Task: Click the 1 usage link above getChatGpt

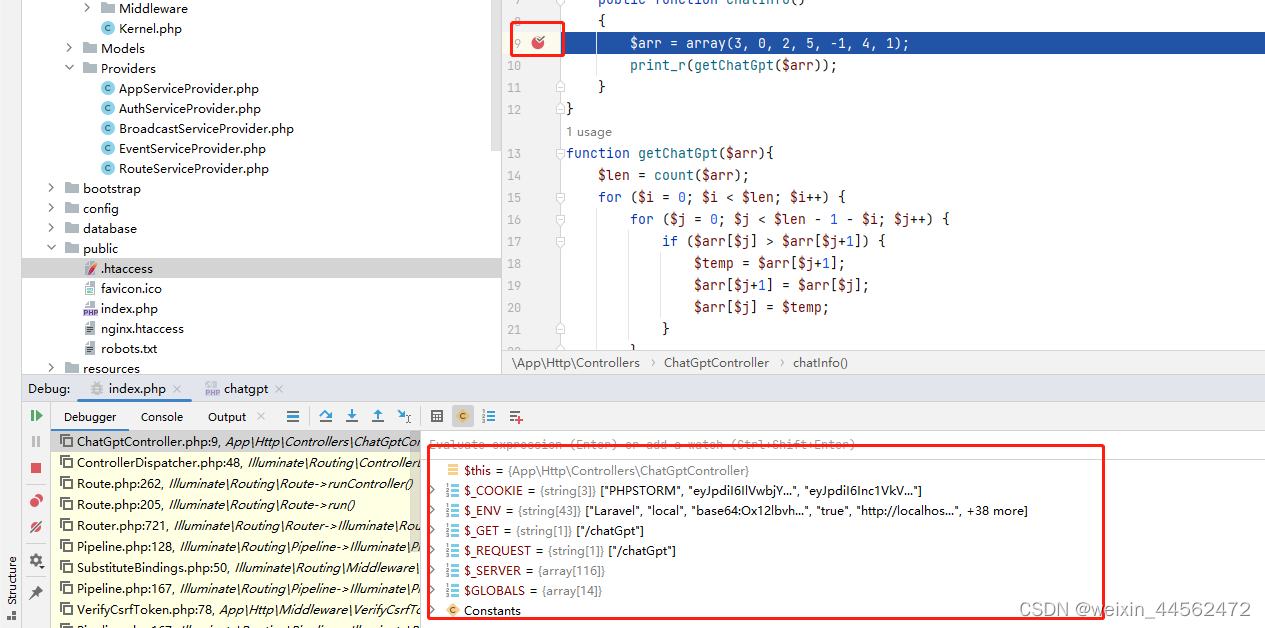Action: point(588,131)
